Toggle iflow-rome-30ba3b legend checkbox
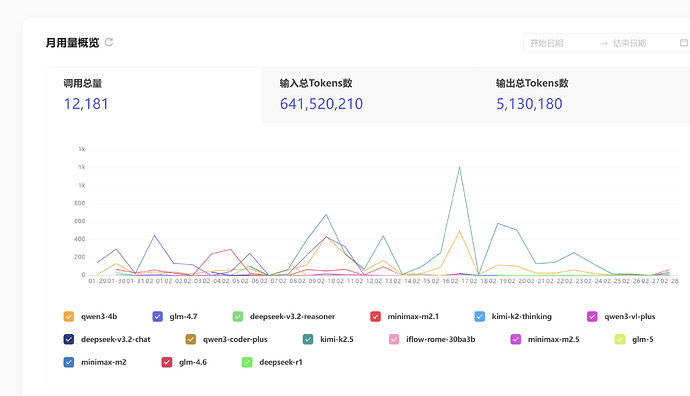 pyautogui.click(x=394, y=339)
